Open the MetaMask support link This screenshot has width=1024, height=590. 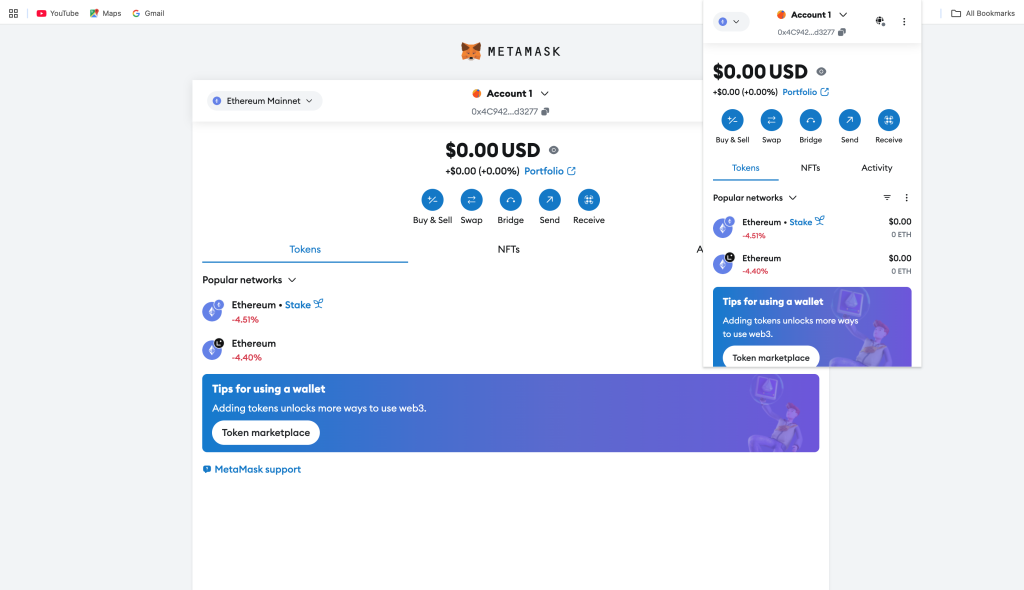coord(257,469)
